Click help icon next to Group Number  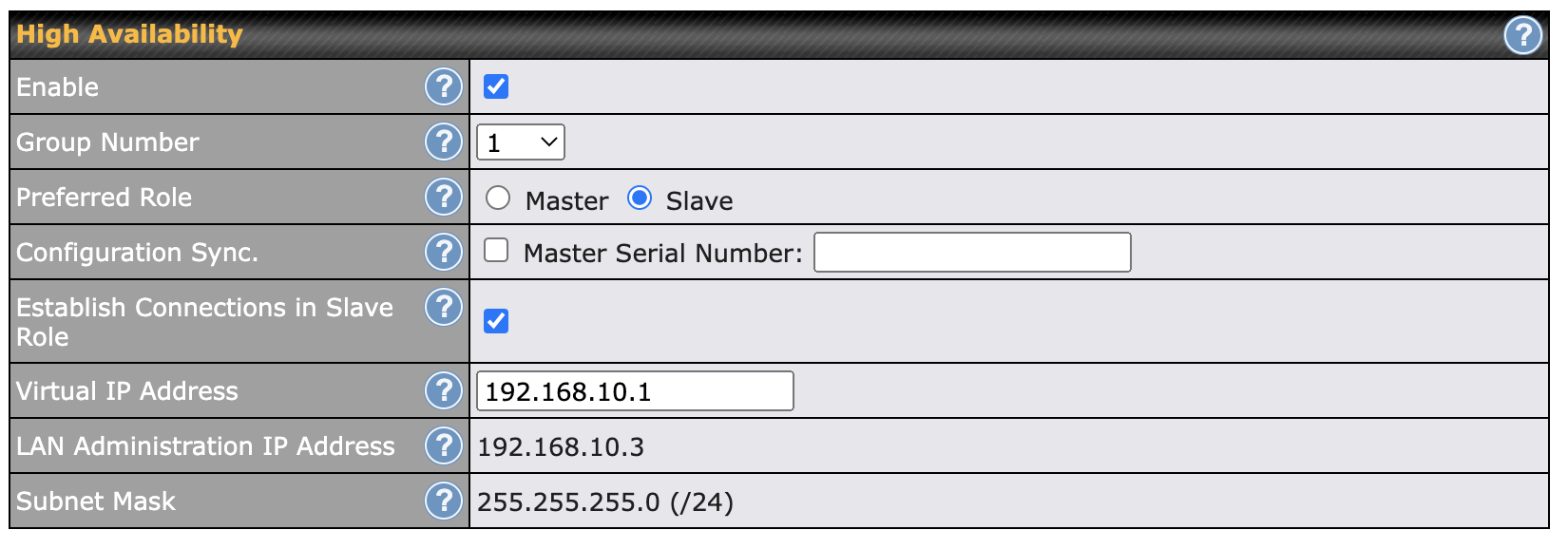point(443,142)
